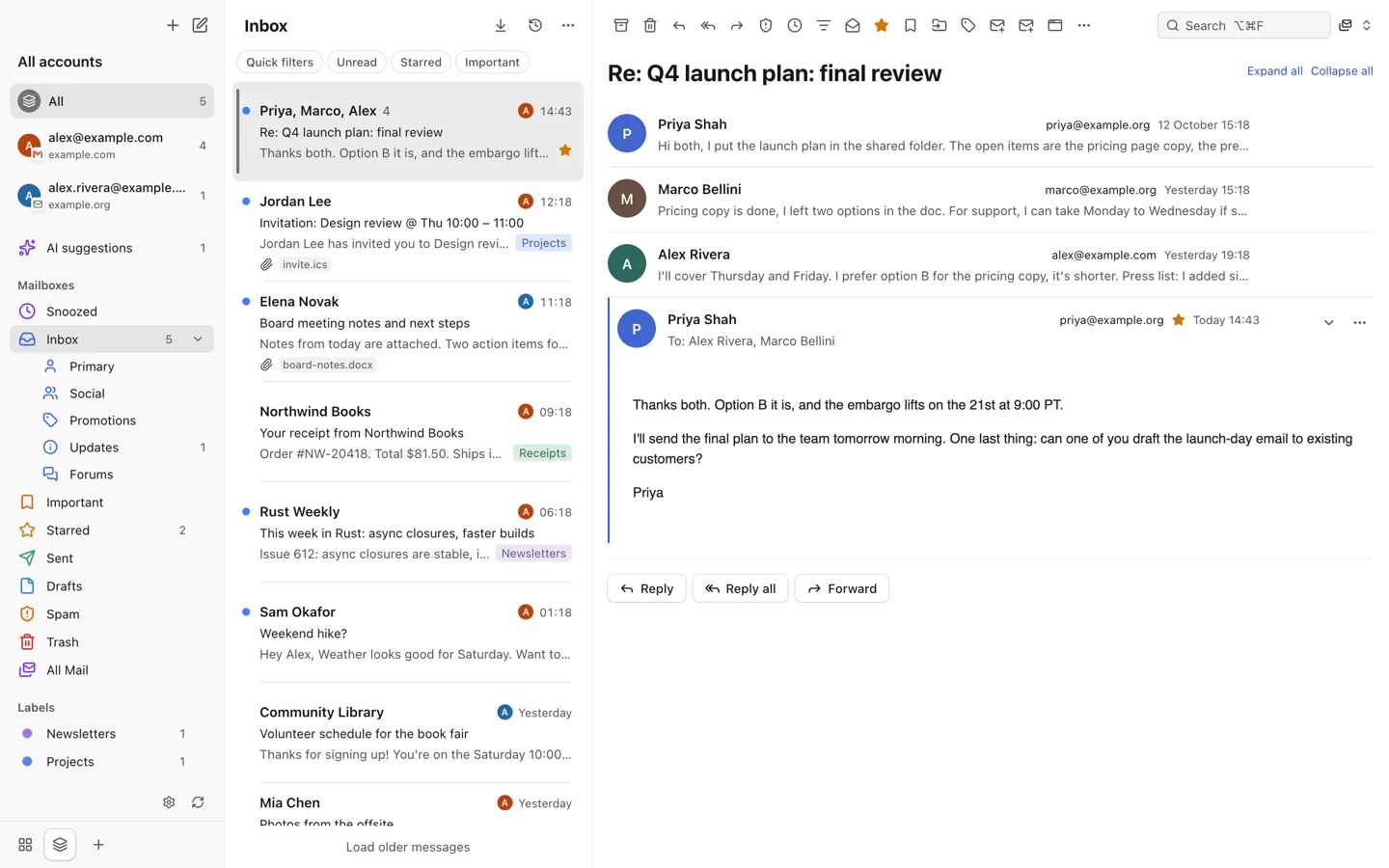
Task: Mark important with bookmark toolbar icon
Action: (911, 26)
